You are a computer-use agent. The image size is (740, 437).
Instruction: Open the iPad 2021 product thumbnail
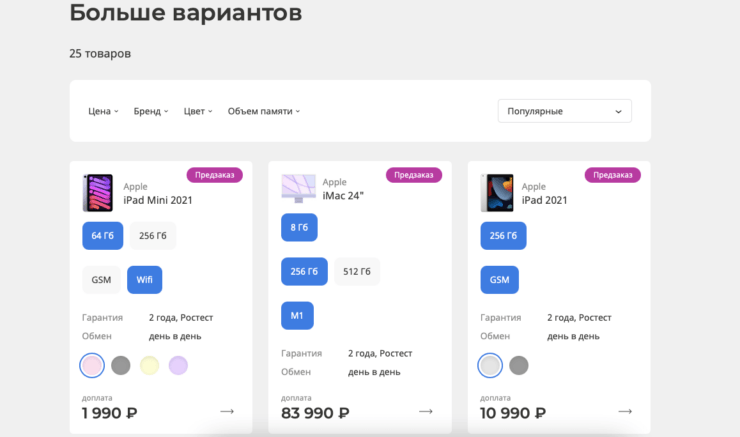(x=497, y=193)
